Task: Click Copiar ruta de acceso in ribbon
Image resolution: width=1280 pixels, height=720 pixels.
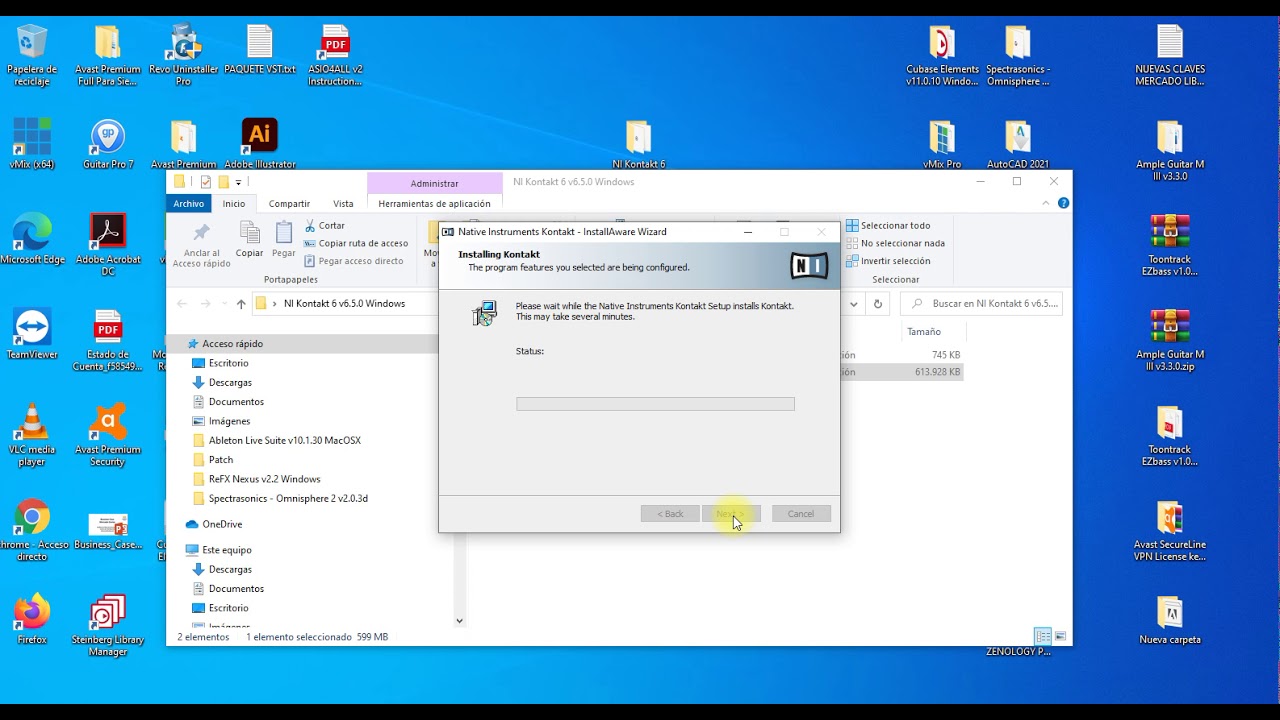Action: pos(356,243)
